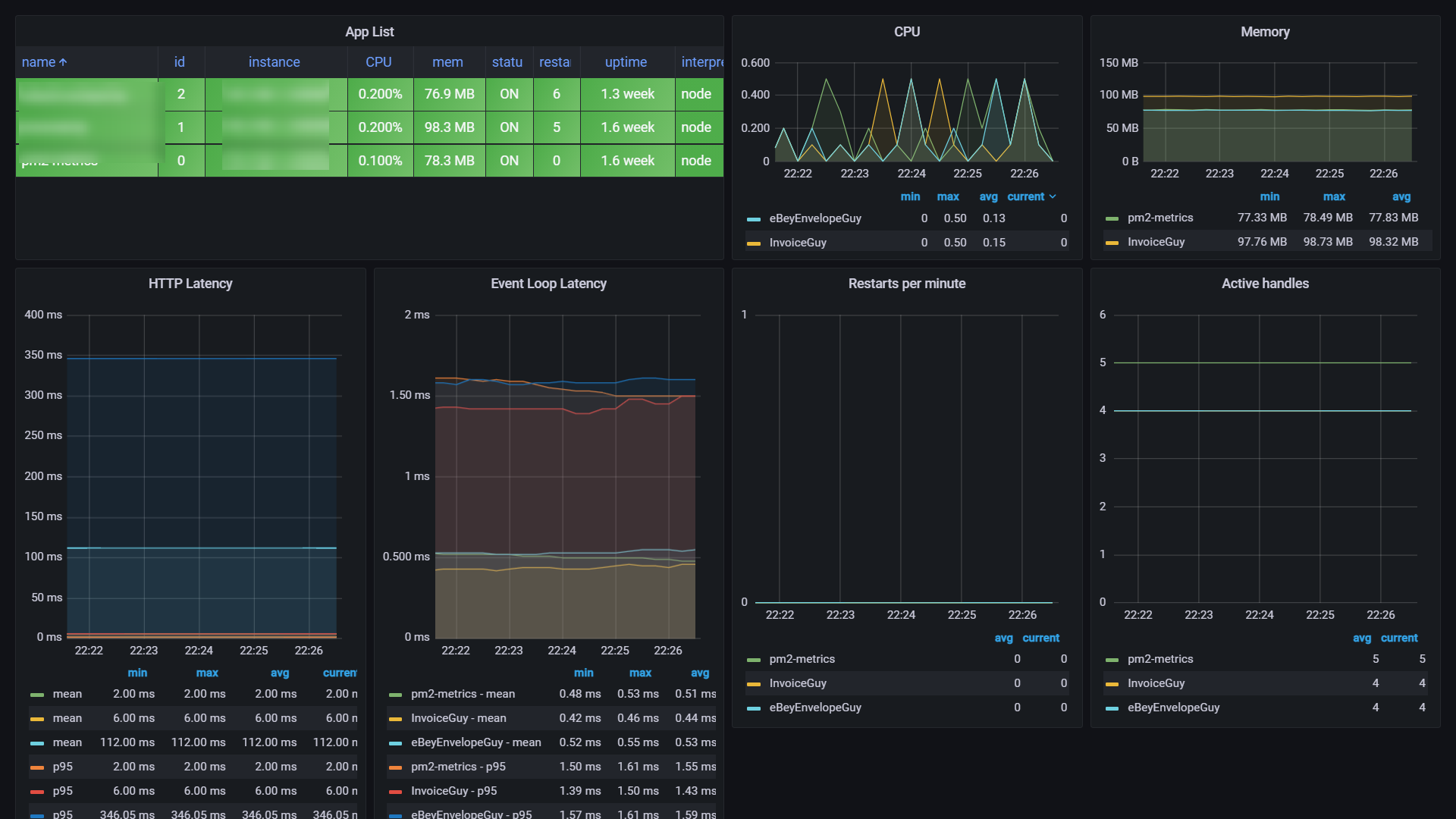The width and height of the screenshot is (1456, 819).
Task: Click the name column sort arrow
Action: point(63,62)
